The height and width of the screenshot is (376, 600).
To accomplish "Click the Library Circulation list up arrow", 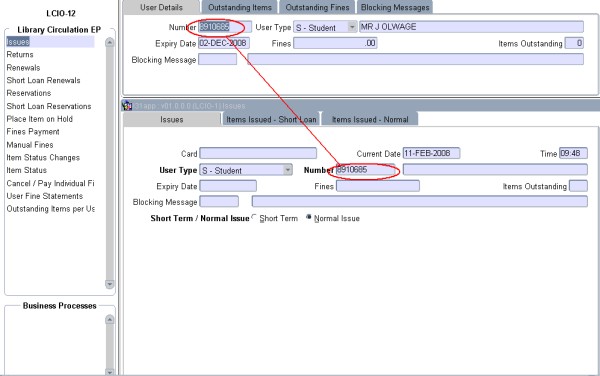I will [109, 42].
